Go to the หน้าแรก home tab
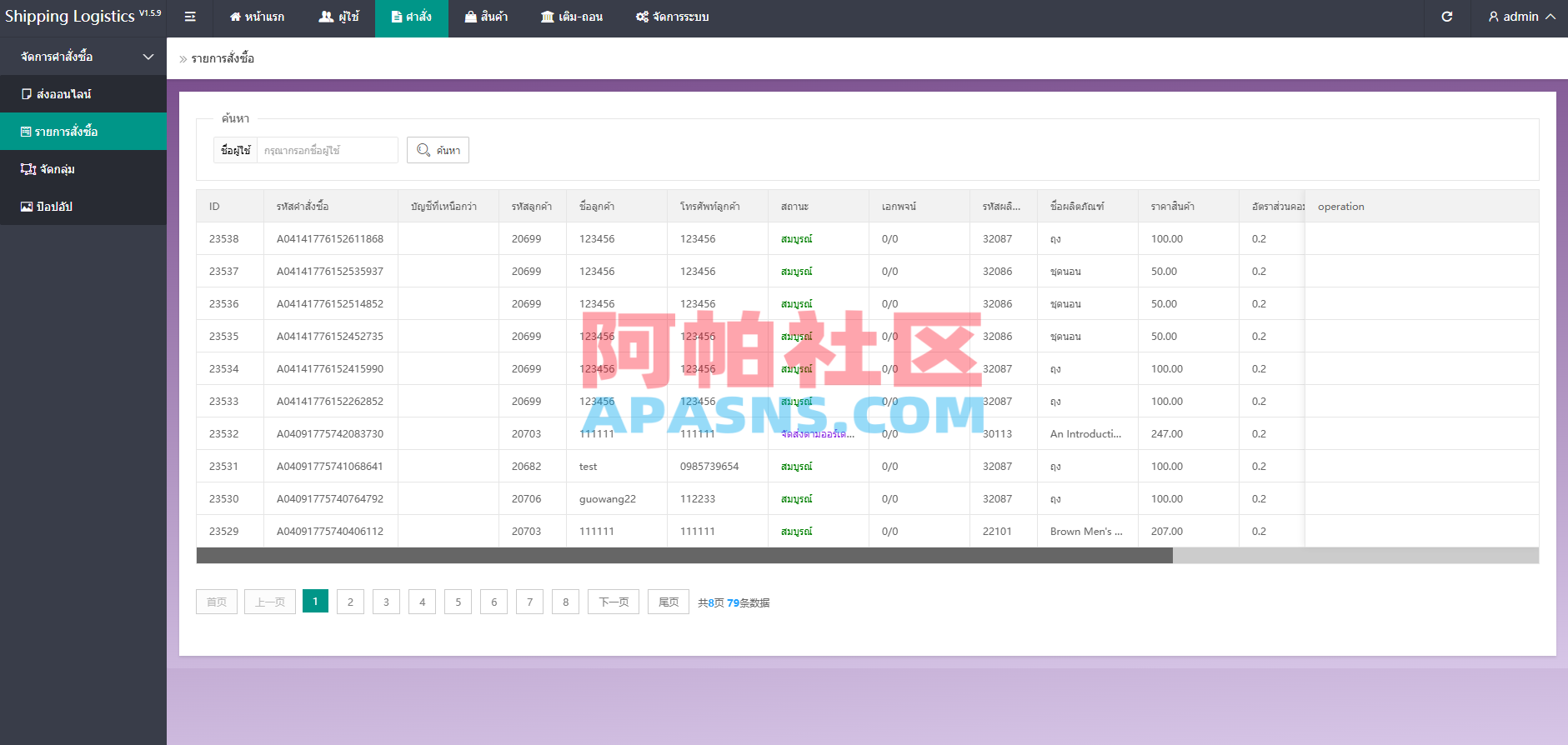The width and height of the screenshot is (1568, 745). [x=257, y=17]
